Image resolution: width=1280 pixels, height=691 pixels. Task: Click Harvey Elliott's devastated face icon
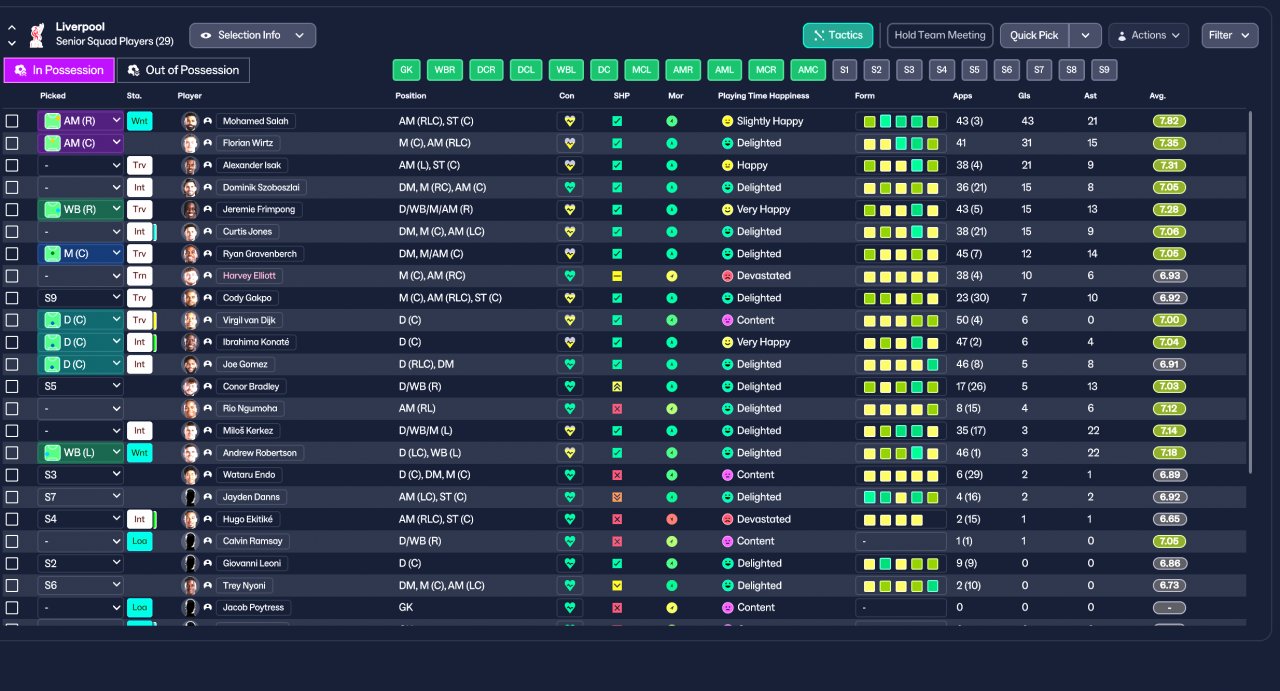[x=727, y=276]
